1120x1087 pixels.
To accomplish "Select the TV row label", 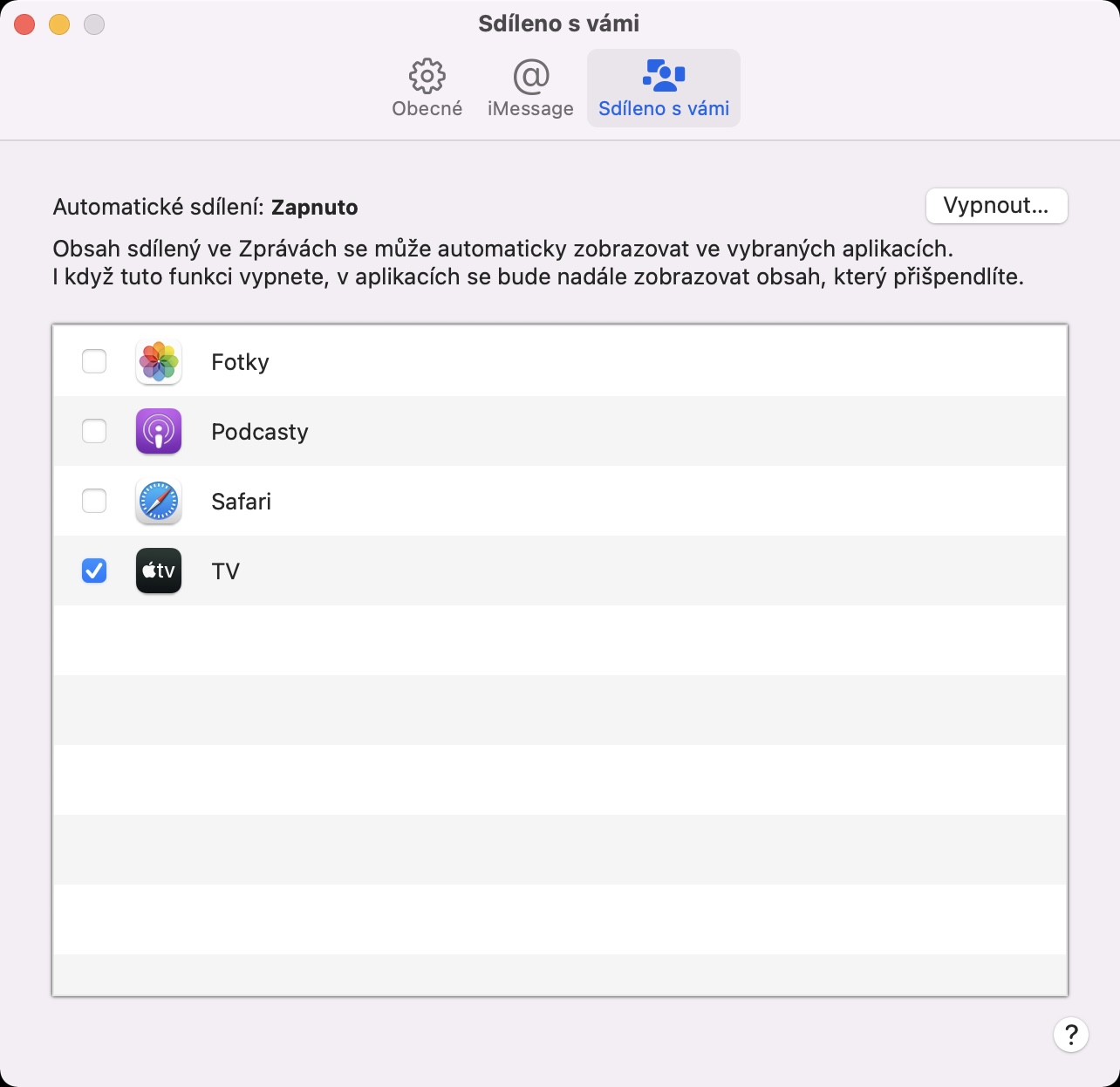I will (x=225, y=571).
